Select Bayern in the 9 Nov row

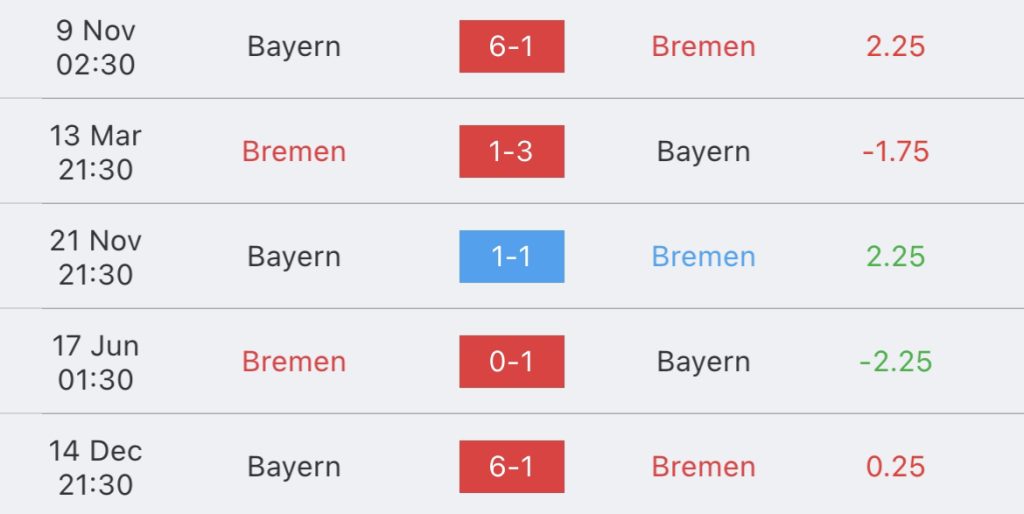294,48
